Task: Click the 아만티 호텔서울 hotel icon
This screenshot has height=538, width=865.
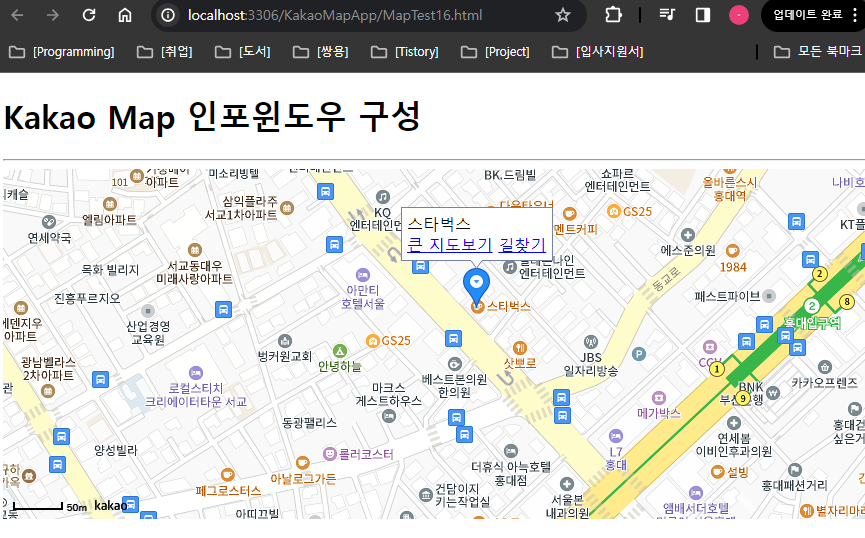Action: 362,275
